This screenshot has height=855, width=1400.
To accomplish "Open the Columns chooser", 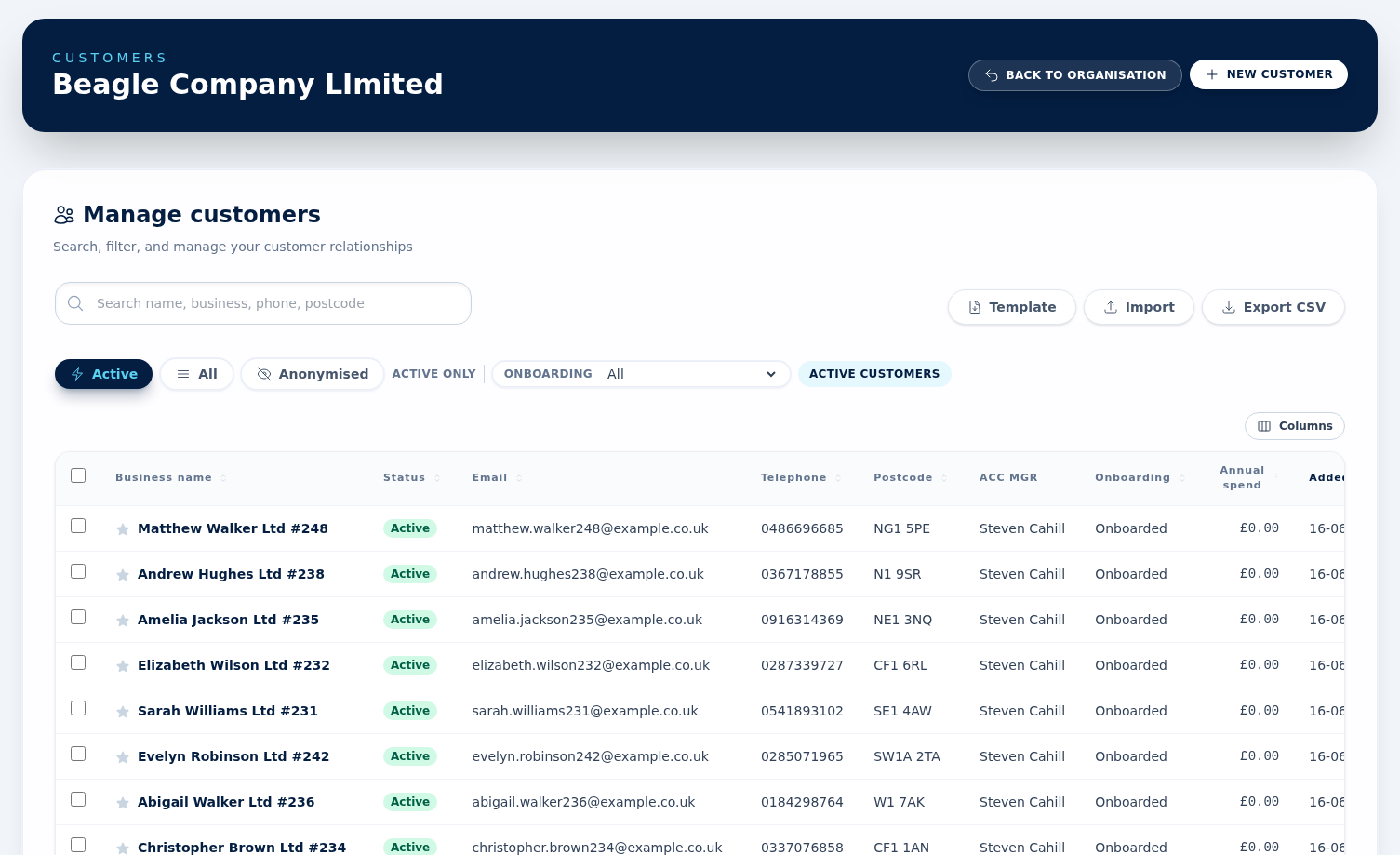I will [1295, 426].
